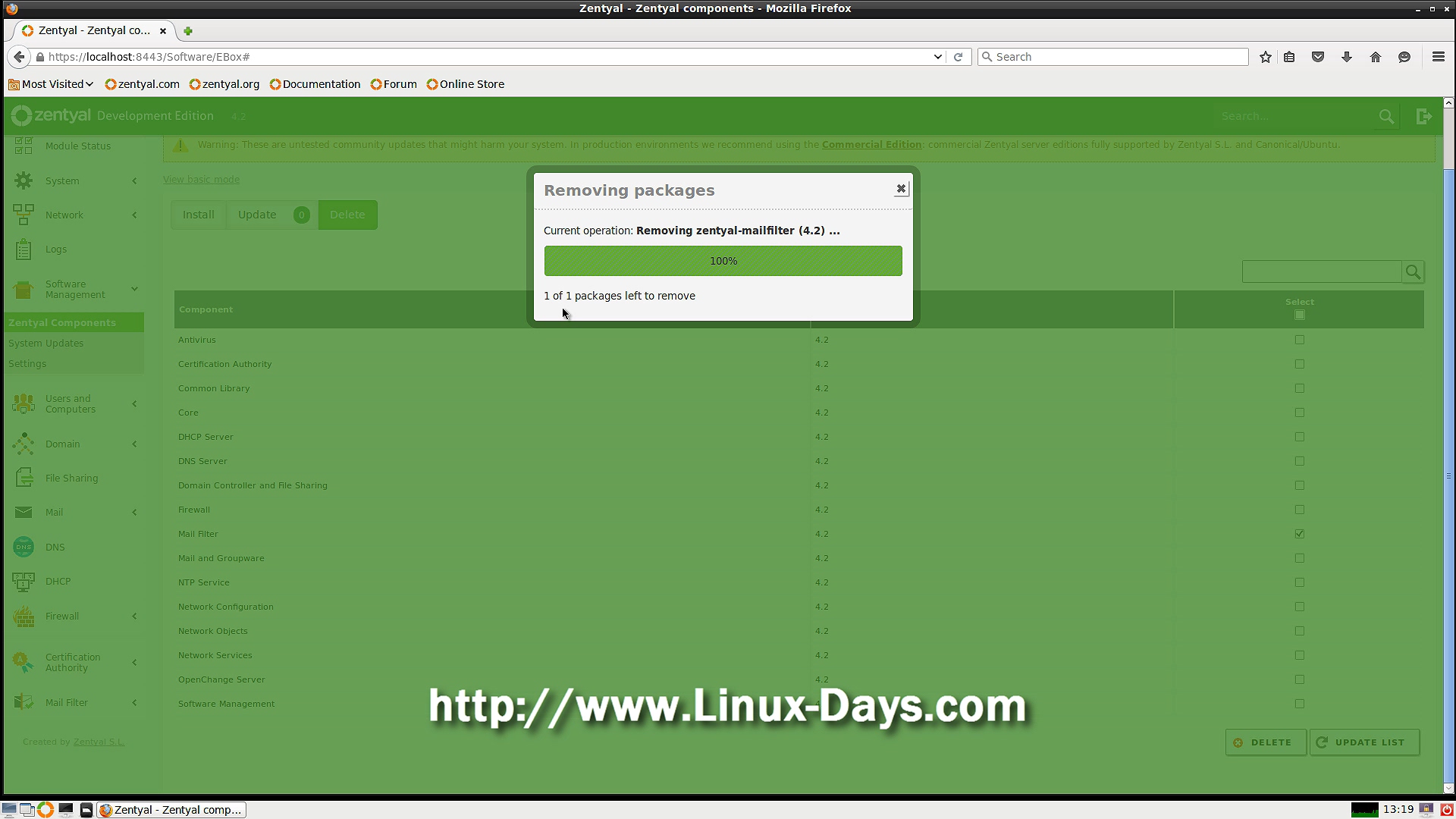Switch to the Install tab
The width and height of the screenshot is (1456, 819).
(199, 215)
